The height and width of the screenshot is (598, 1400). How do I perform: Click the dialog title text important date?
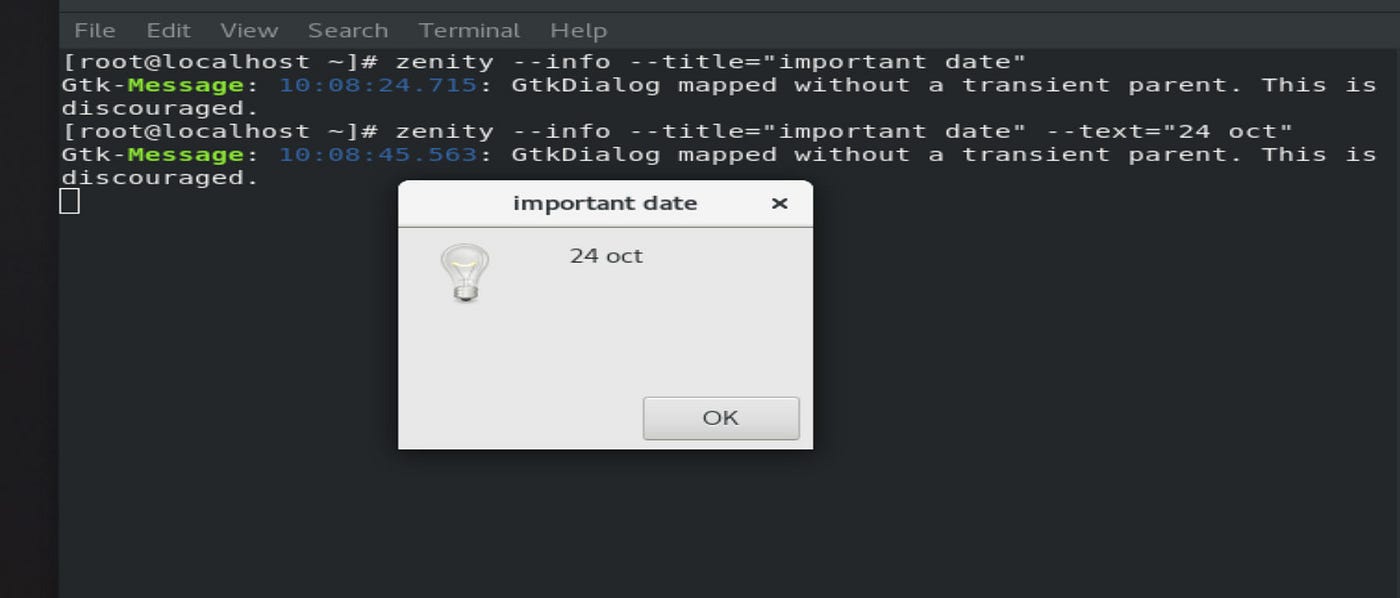point(605,203)
